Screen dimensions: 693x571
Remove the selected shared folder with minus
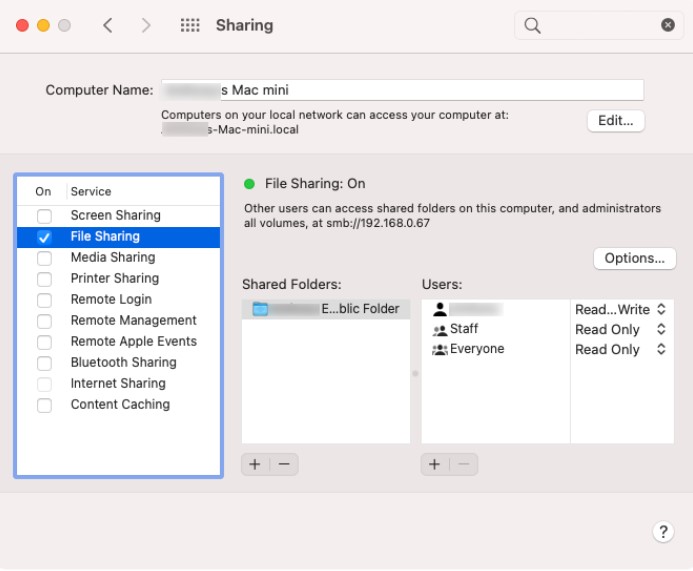(284, 464)
